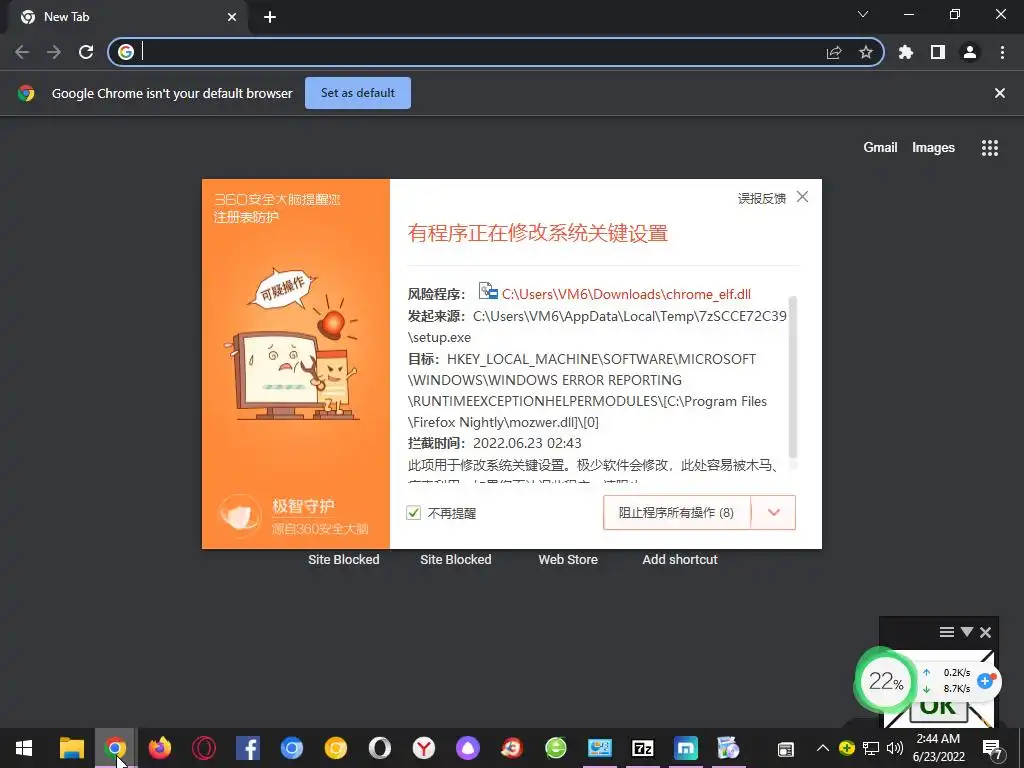Click 阻止程序所有操作 block button
Screen dimensions: 1024x768
point(677,513)
